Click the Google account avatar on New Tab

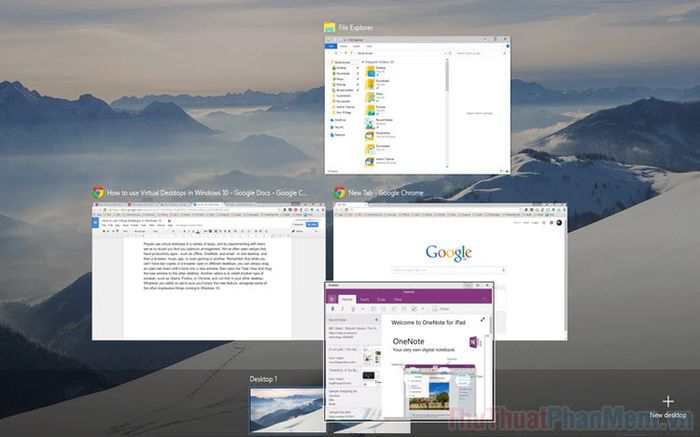tap(559, 222)
